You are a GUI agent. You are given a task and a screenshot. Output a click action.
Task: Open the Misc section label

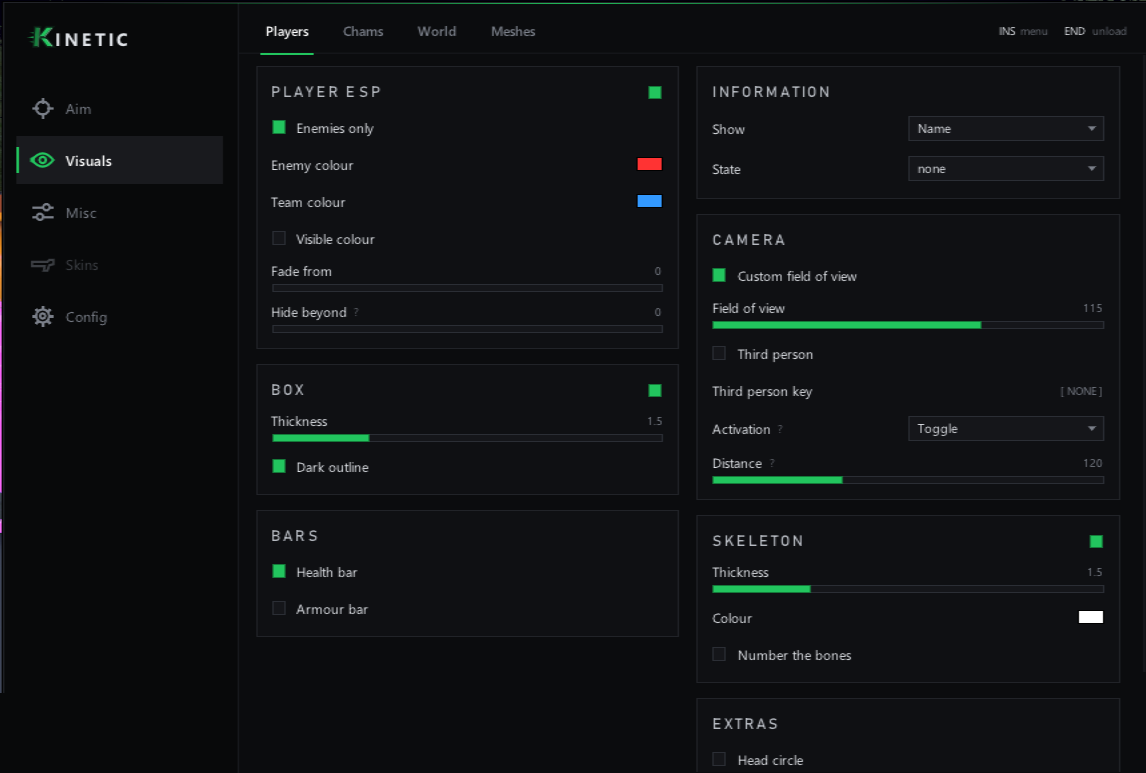pyautogui.click(x=81, y=213)
